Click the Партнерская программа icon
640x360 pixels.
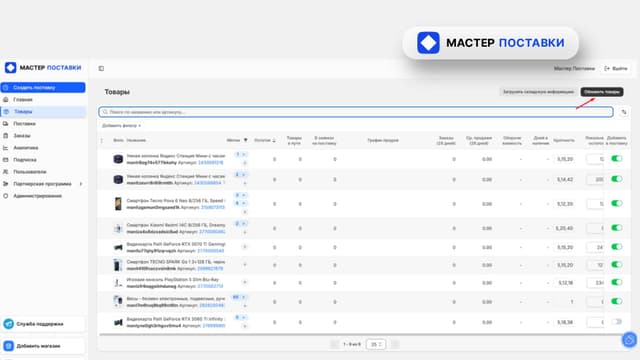point(6,184)
